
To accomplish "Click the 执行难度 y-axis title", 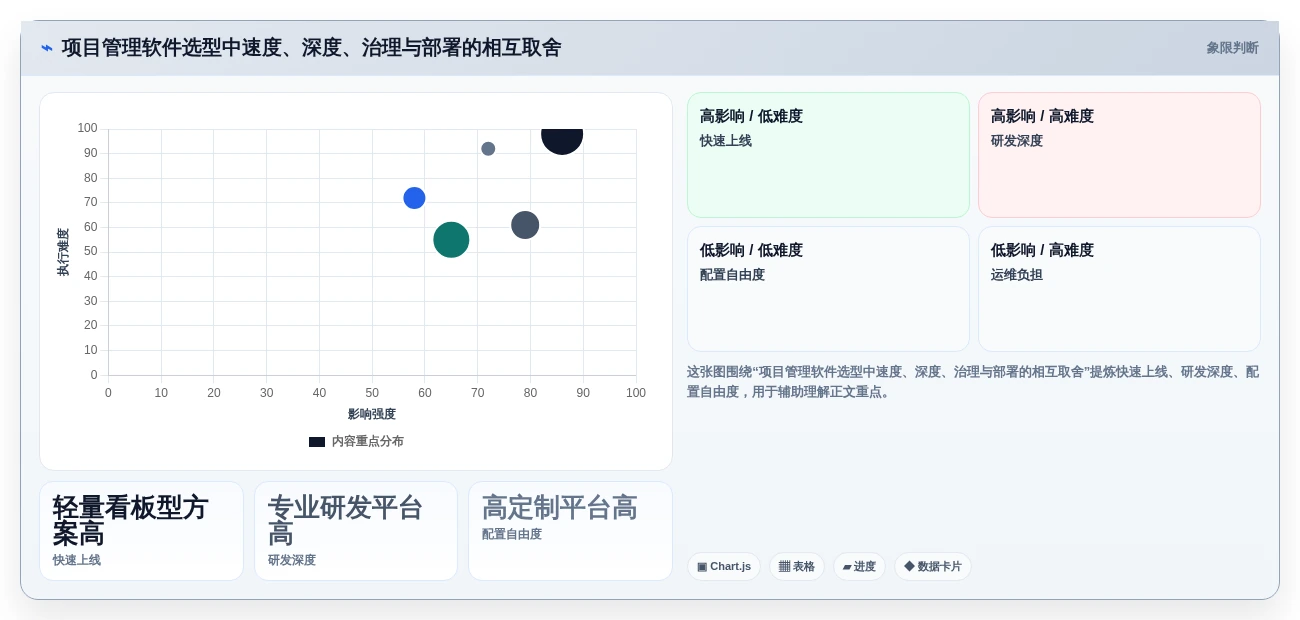I will click(63, 252).
